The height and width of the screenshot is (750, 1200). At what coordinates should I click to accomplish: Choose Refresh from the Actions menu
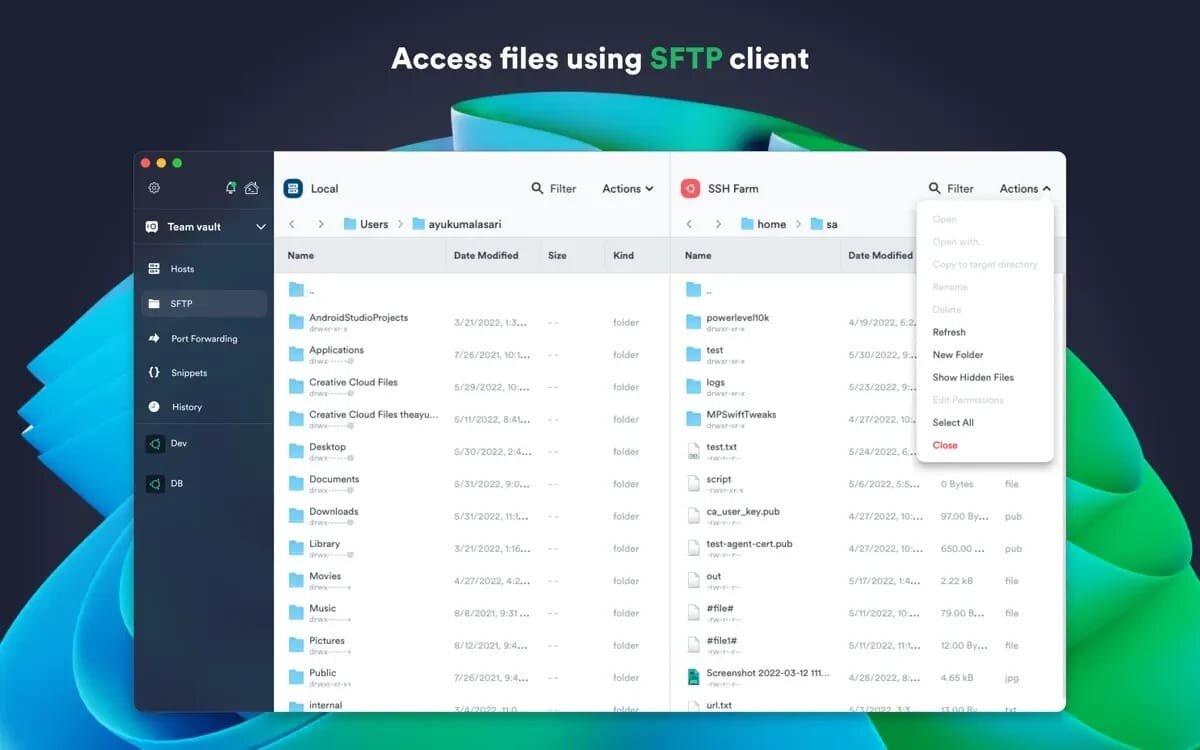949,332
